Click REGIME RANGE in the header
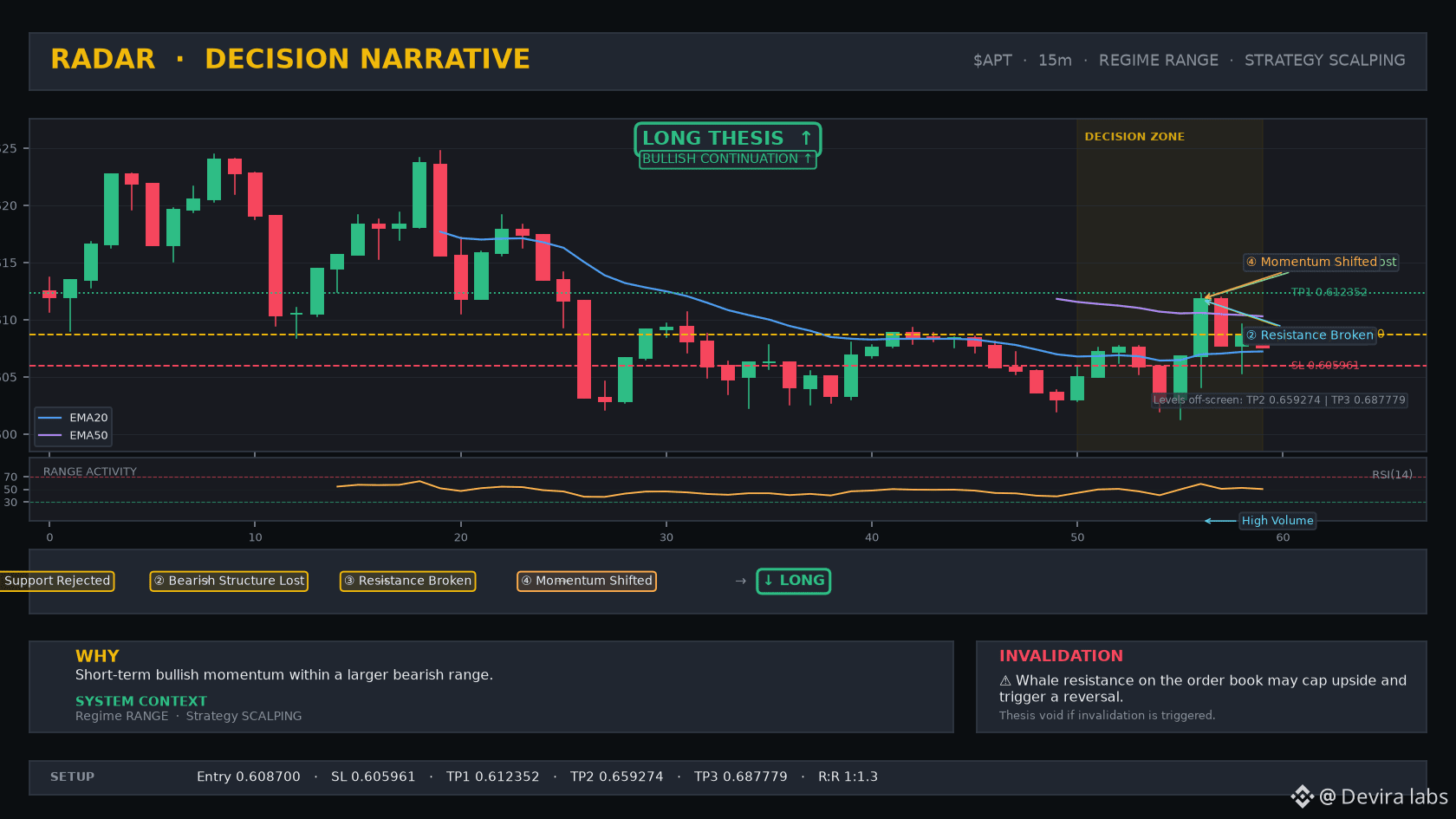 1159,61
